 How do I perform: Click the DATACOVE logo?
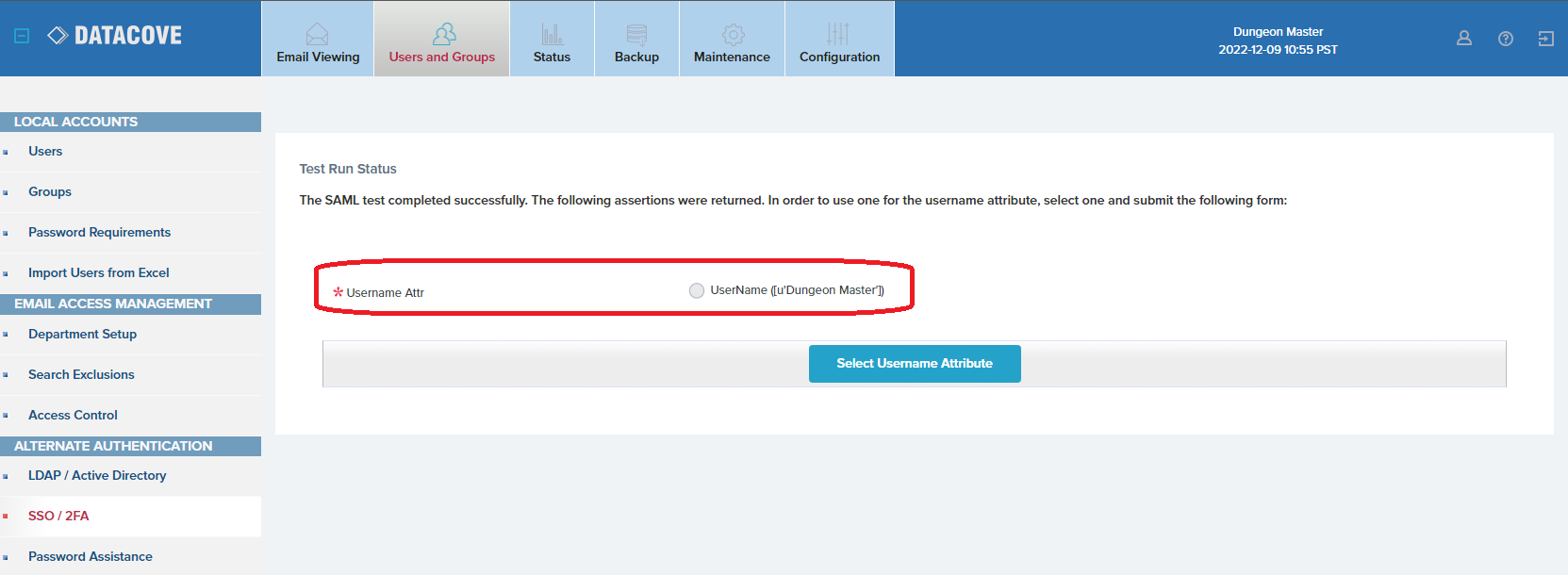(x=115, y=36)
